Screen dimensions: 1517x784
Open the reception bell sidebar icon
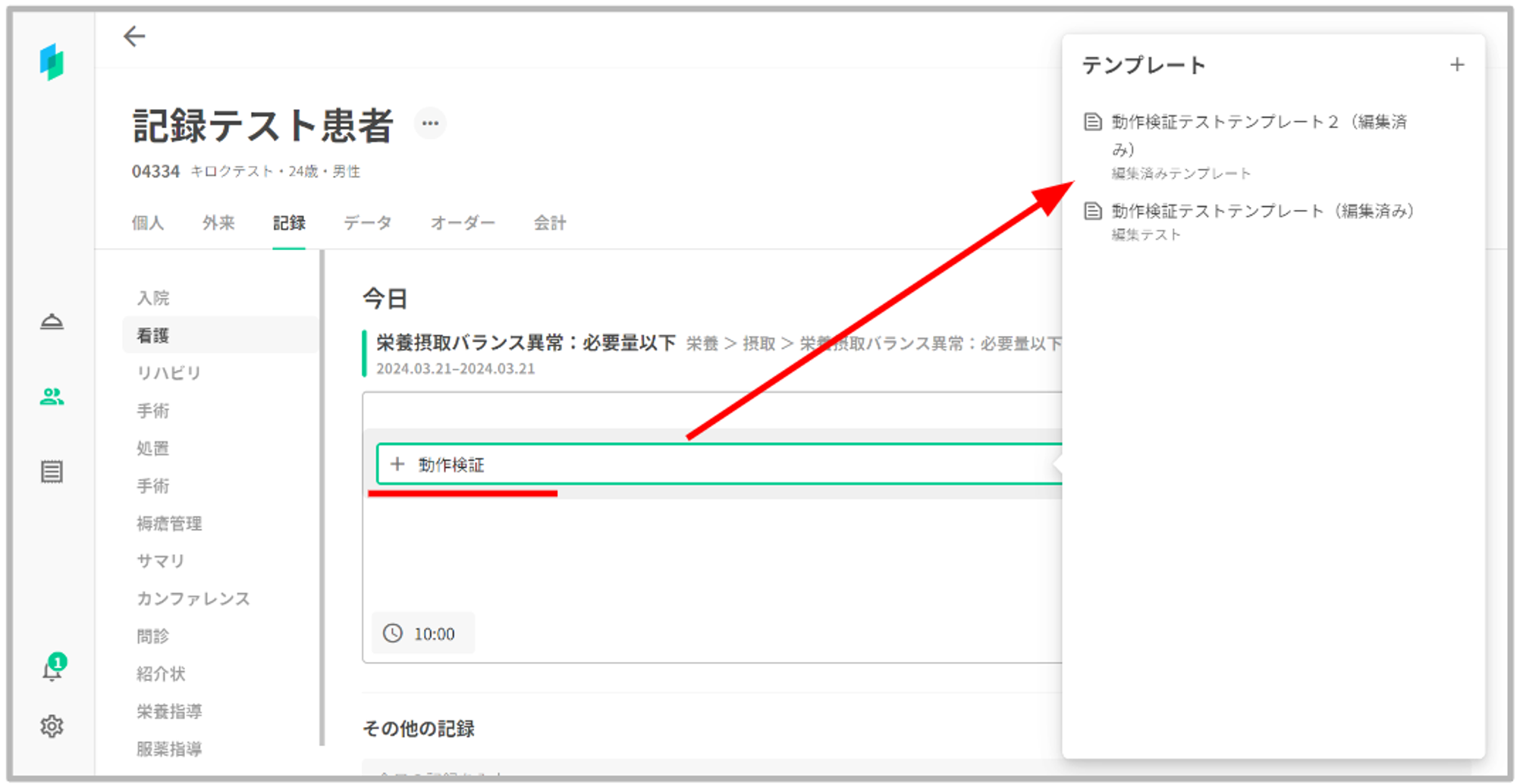(x=52, y=321)
